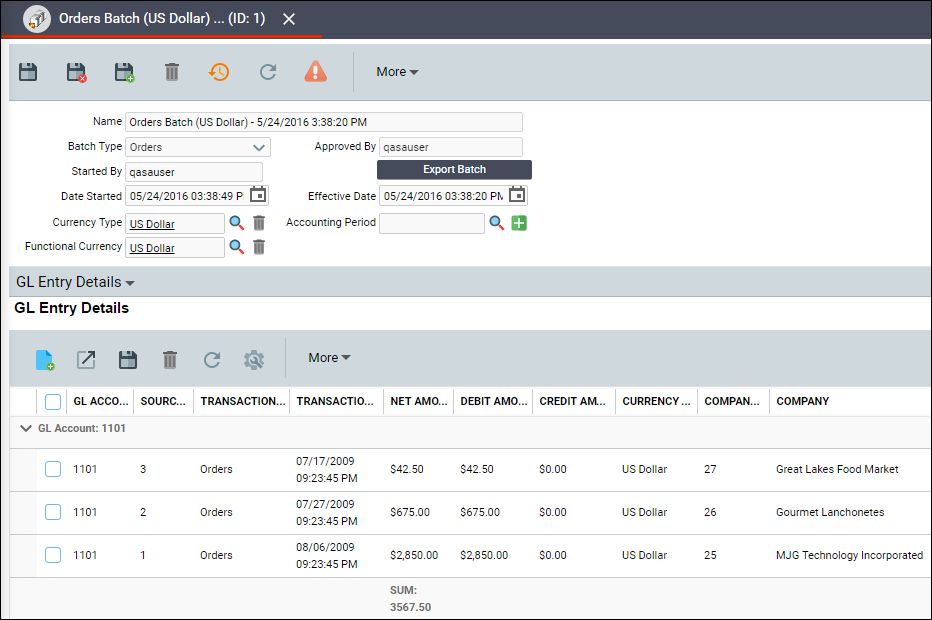The image size is (932, 620).
Task: Sort by DEBIT AMO... column header
Action: click(493, 401)
